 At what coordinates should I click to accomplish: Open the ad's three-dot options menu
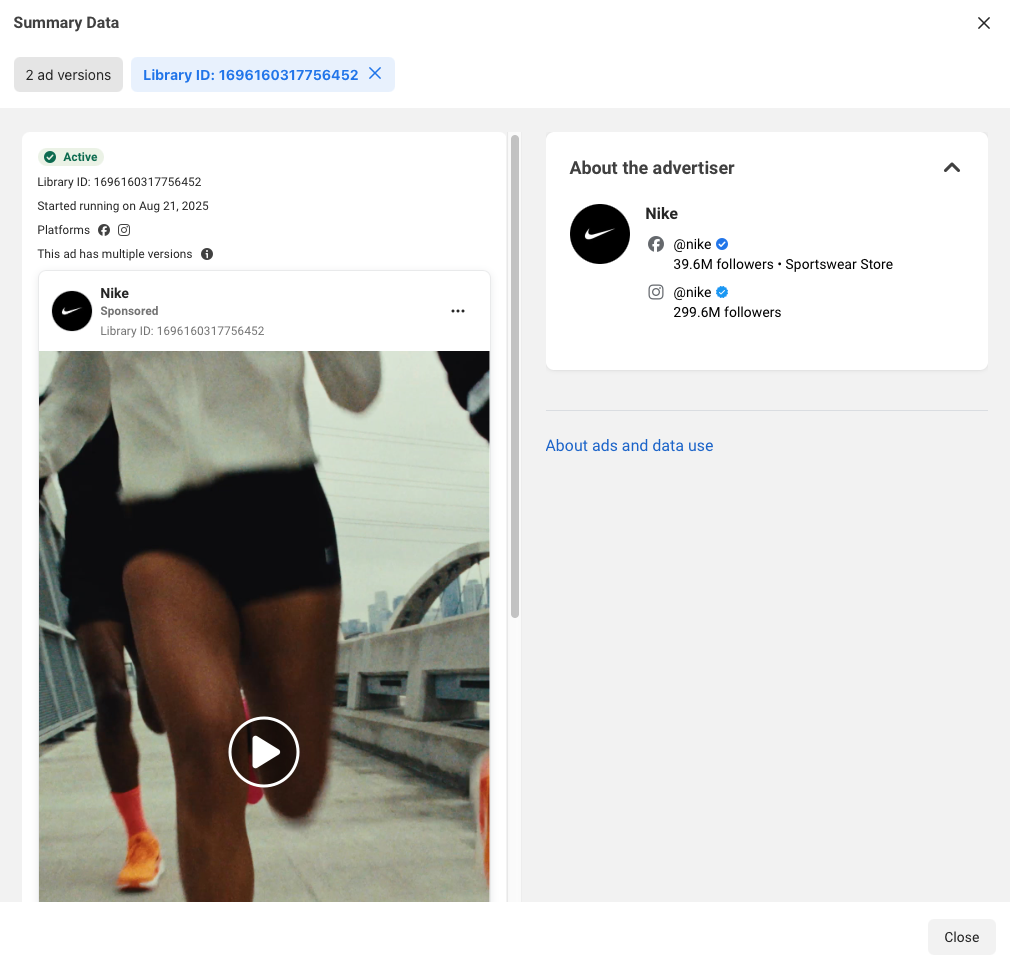click(x=458, y=311)
